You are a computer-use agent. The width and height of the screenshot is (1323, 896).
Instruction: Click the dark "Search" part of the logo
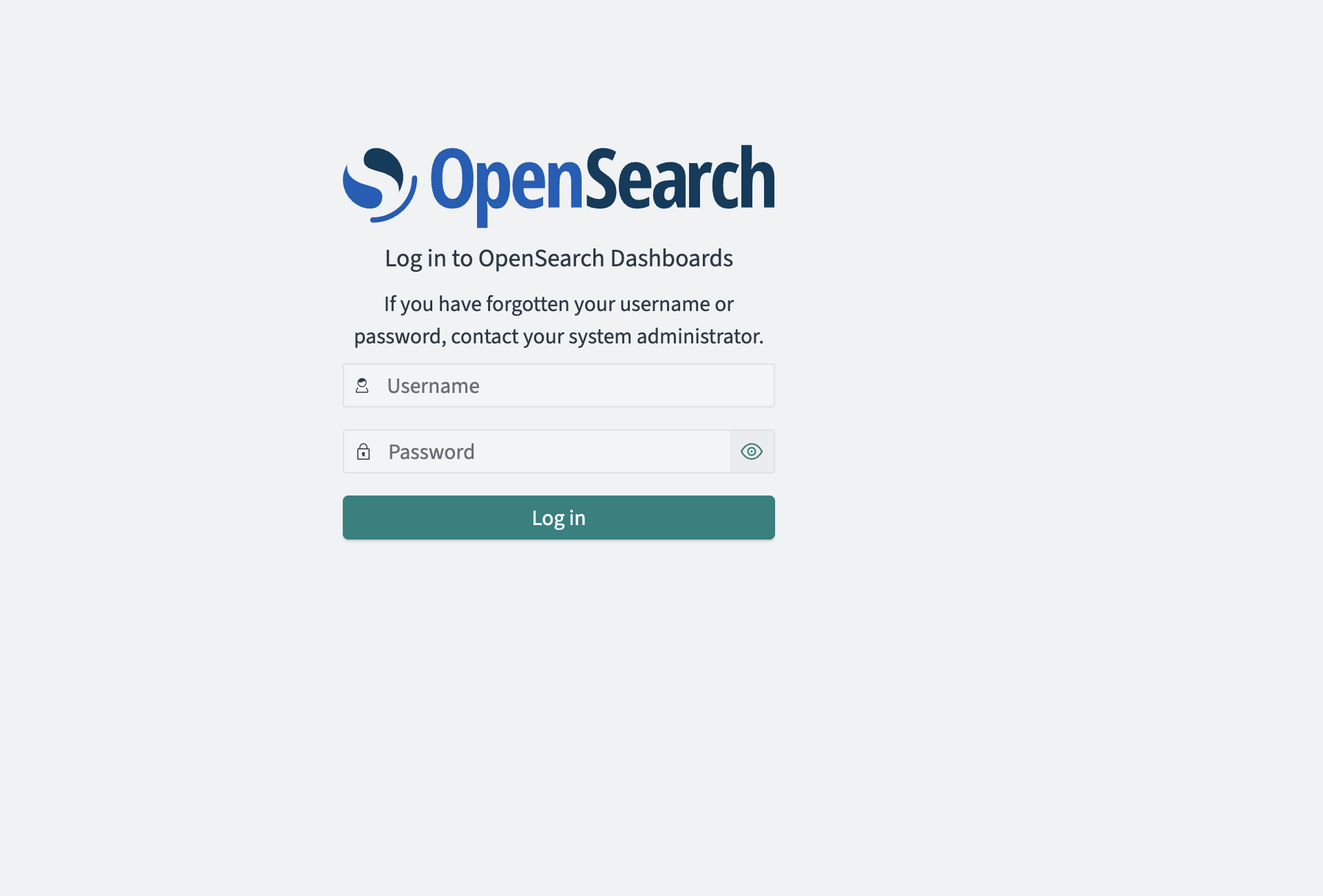680,178
